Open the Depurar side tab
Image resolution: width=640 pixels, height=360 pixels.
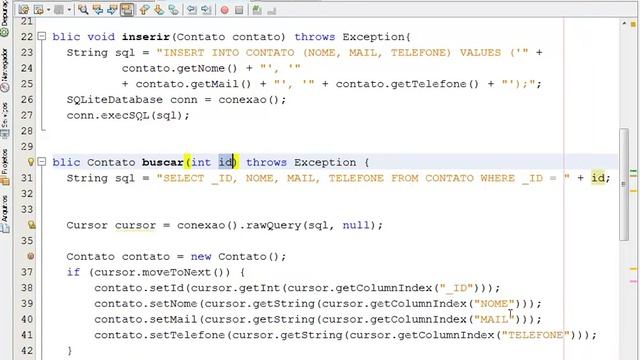4,18
